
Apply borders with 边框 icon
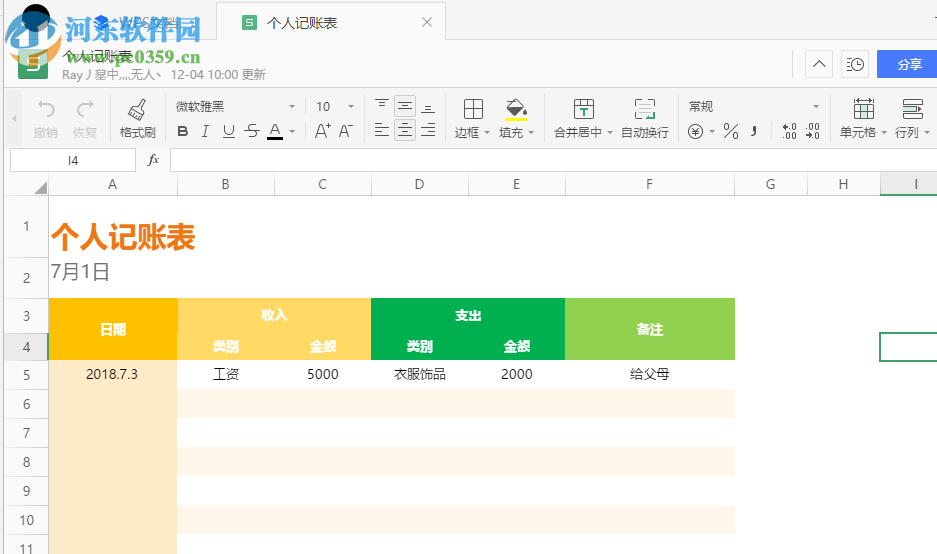coord(473,110)
